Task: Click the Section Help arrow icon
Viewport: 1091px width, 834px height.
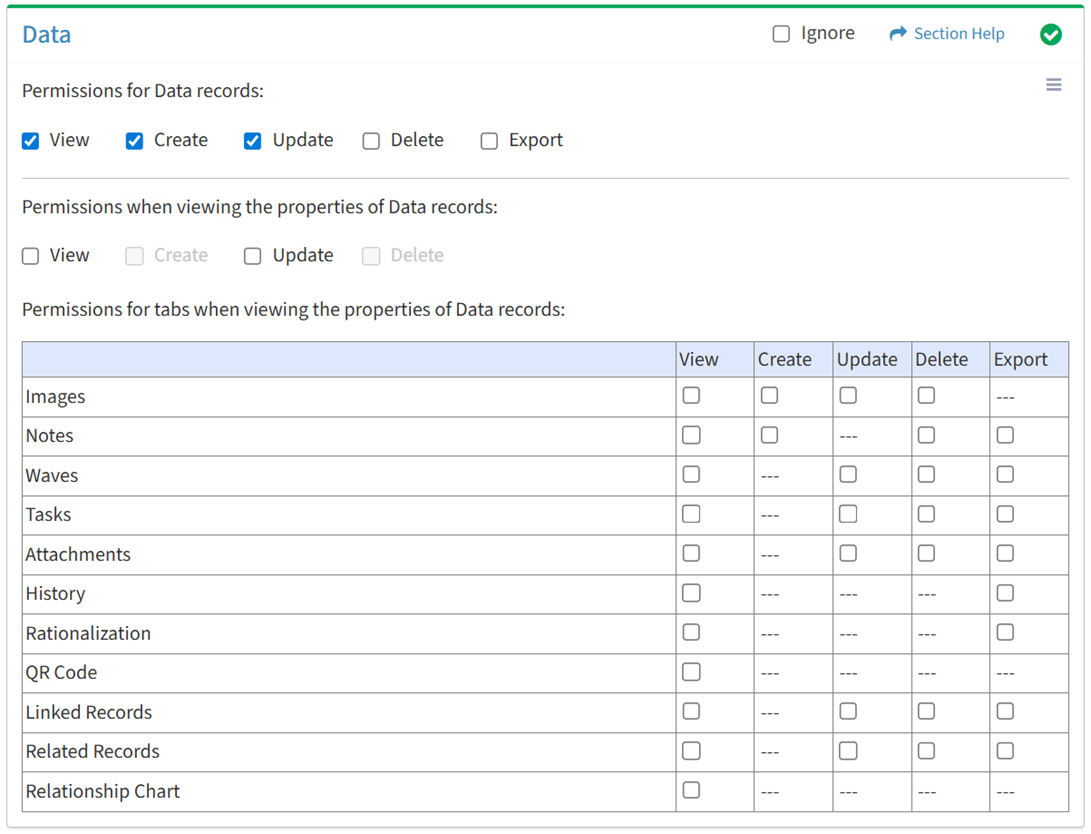Action: click(x=897, y=34)
